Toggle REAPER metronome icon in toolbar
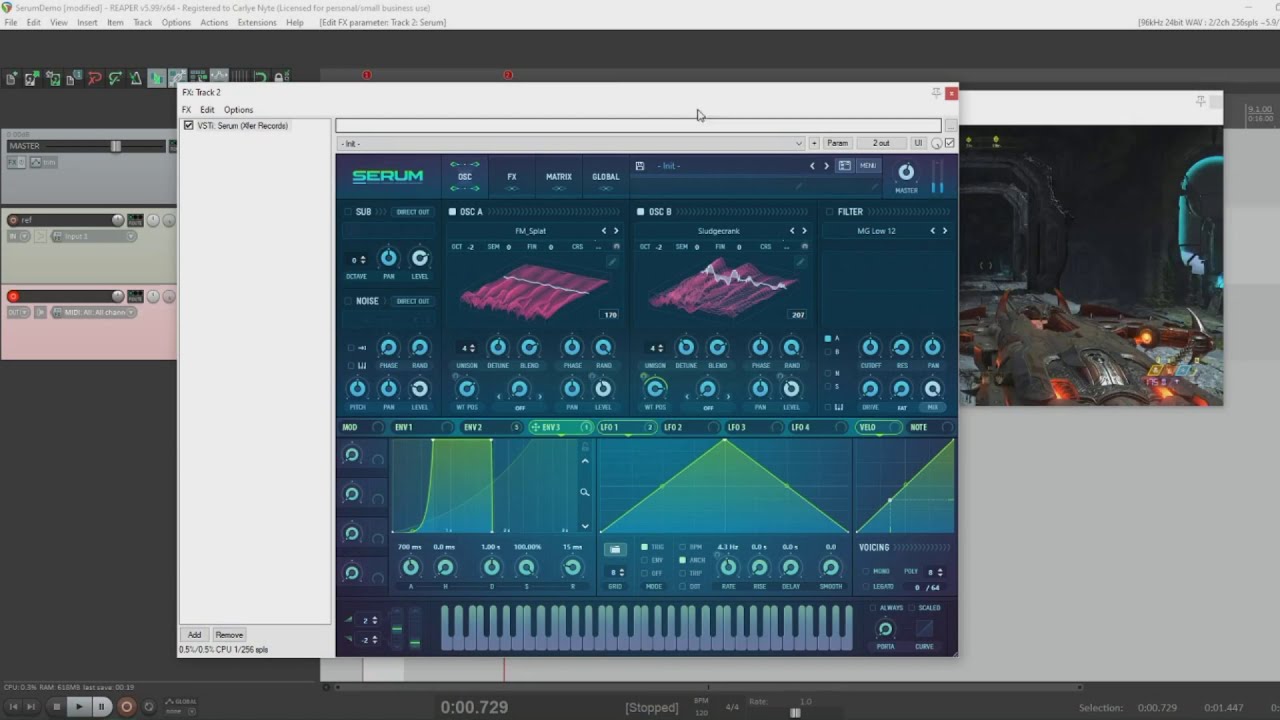Screen dimensions: 1280x720 pos(136,78)
